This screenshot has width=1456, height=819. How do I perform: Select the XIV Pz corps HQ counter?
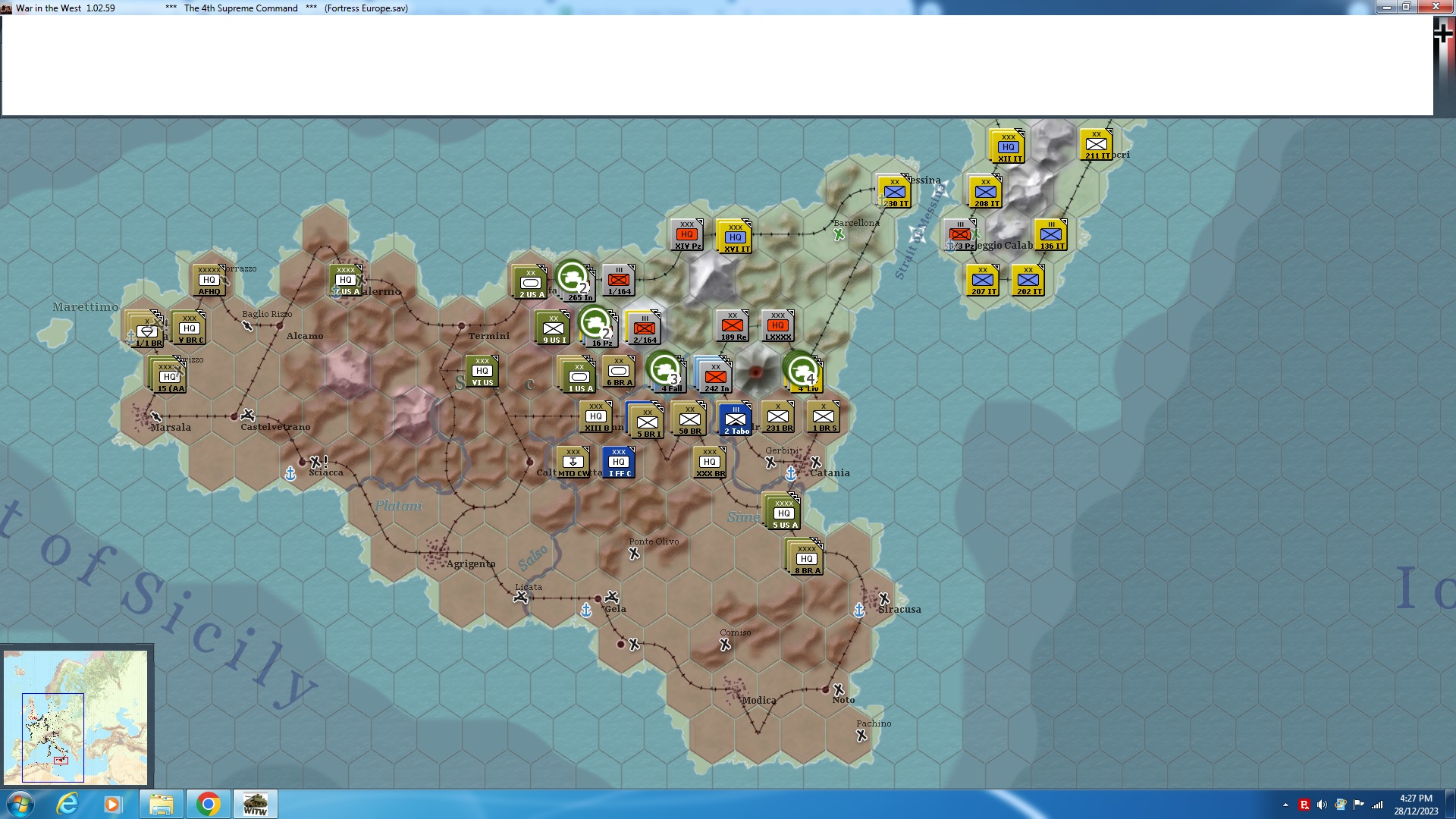(x=687, y=235)
